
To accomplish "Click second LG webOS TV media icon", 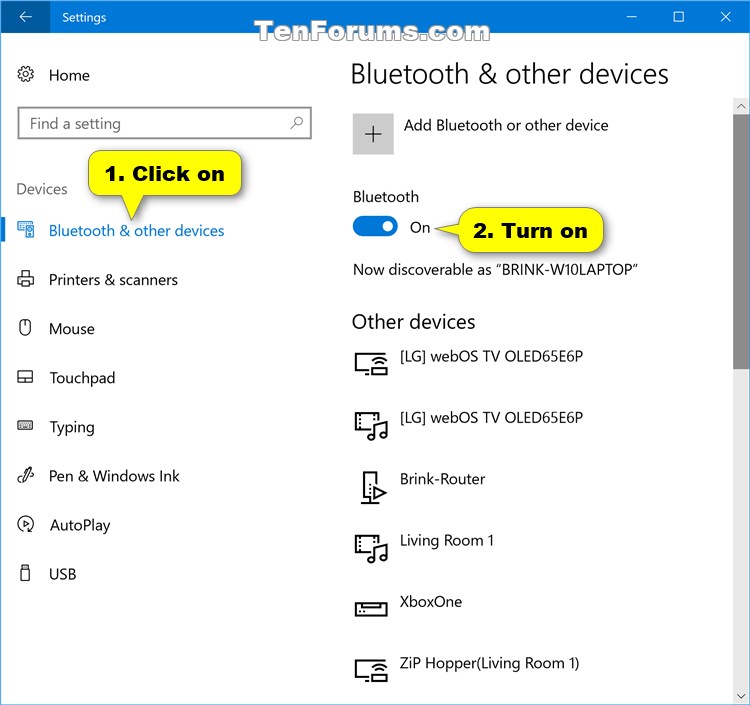I will [x=371, y=426].
